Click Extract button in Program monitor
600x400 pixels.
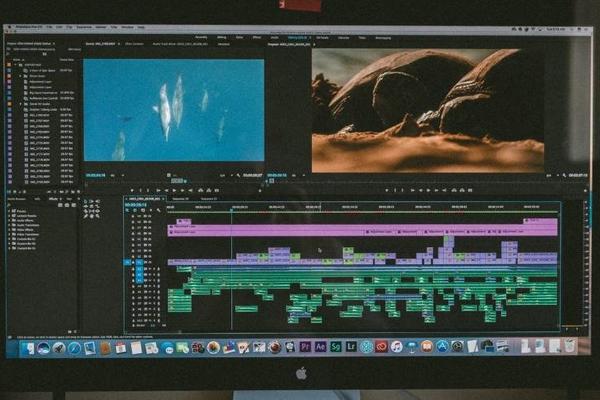[462, 190]
